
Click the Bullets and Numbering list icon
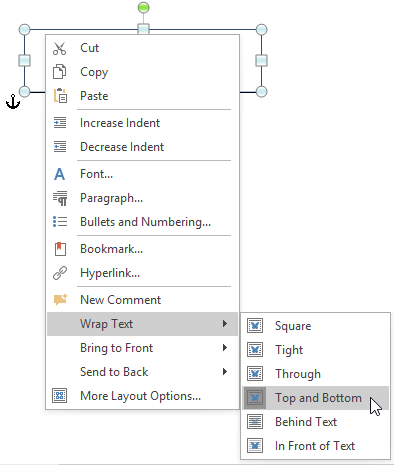[60, 222]
